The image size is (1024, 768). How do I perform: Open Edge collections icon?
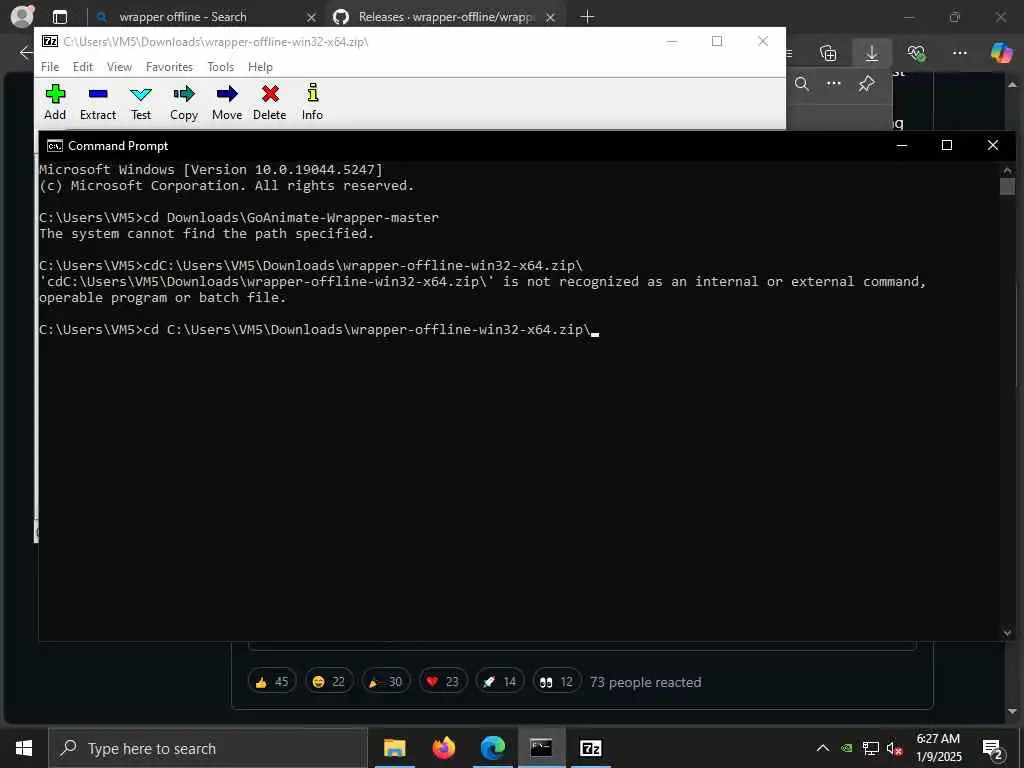(828, 53)
